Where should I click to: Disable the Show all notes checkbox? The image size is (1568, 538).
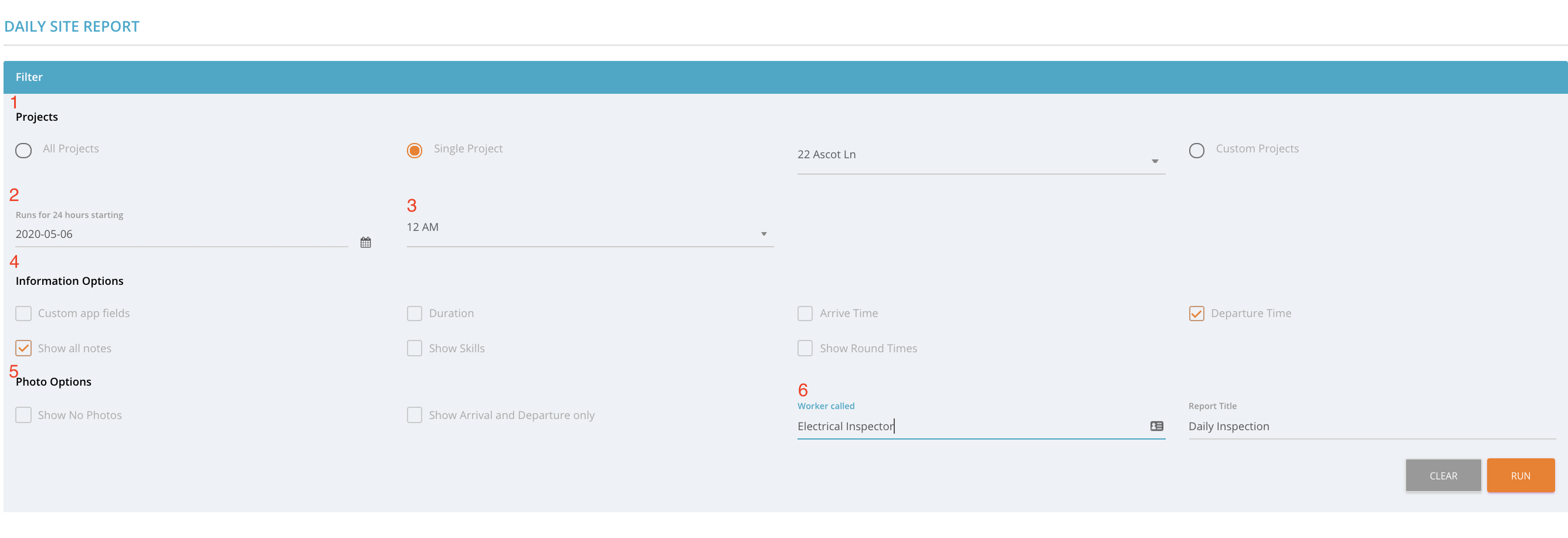[x=23, y=348]
